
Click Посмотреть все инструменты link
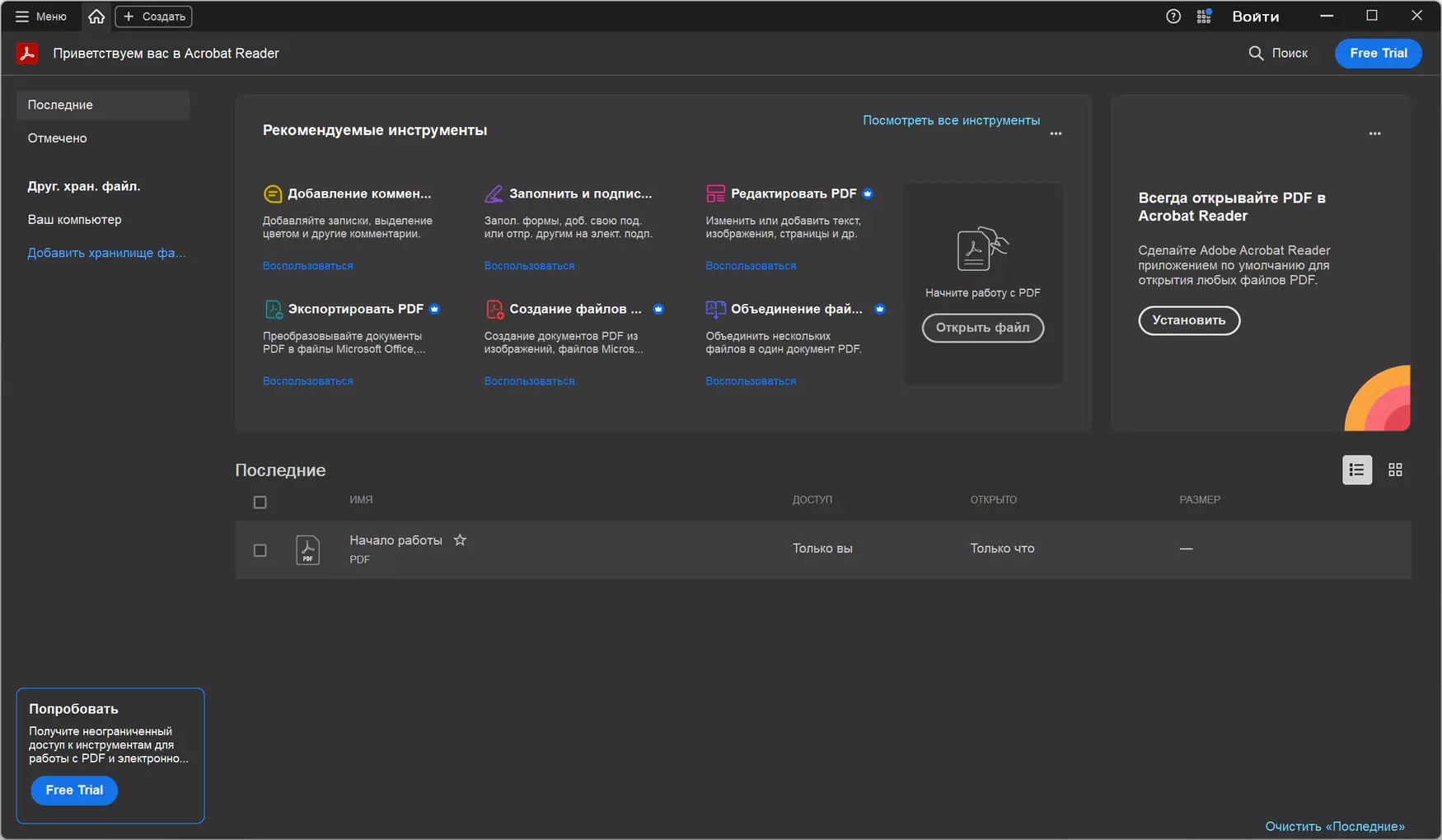click(951, 120)
